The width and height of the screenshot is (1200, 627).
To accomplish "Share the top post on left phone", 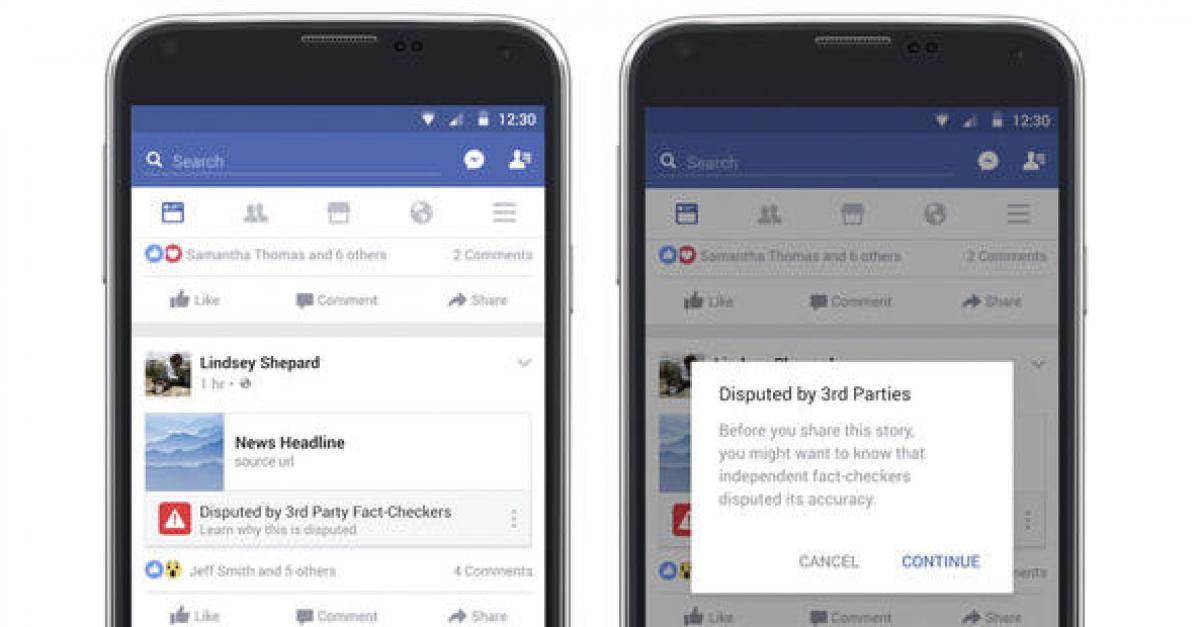I will click(x=478, y=300).
